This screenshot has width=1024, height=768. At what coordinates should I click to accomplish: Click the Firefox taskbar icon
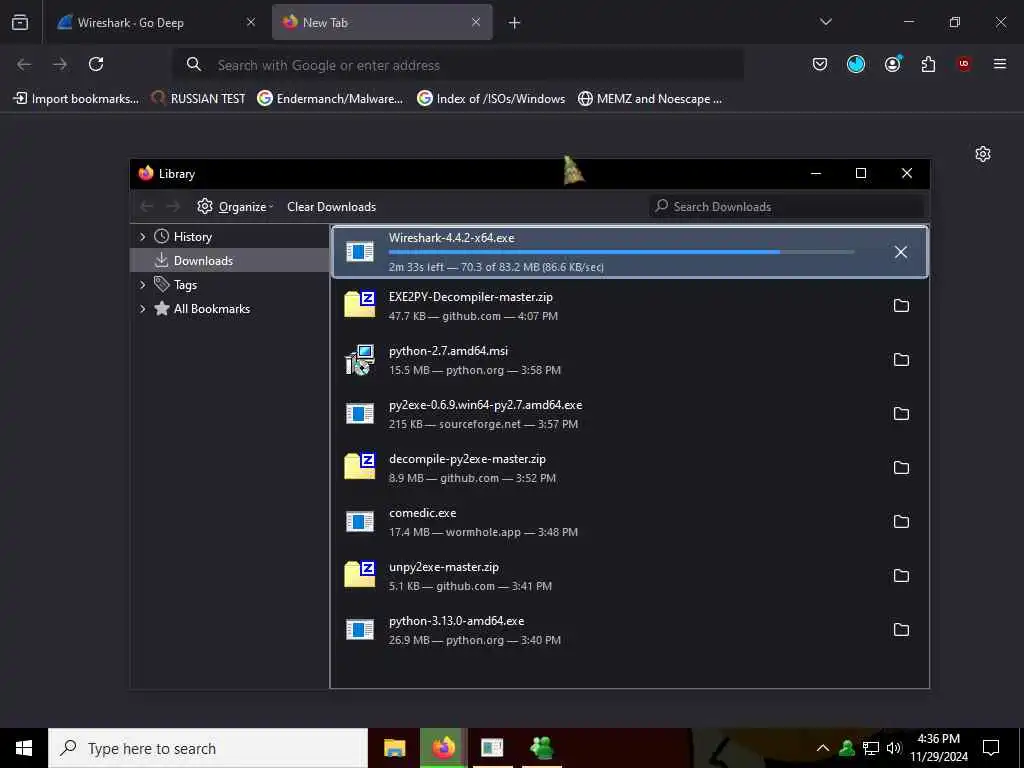[444, 748]
